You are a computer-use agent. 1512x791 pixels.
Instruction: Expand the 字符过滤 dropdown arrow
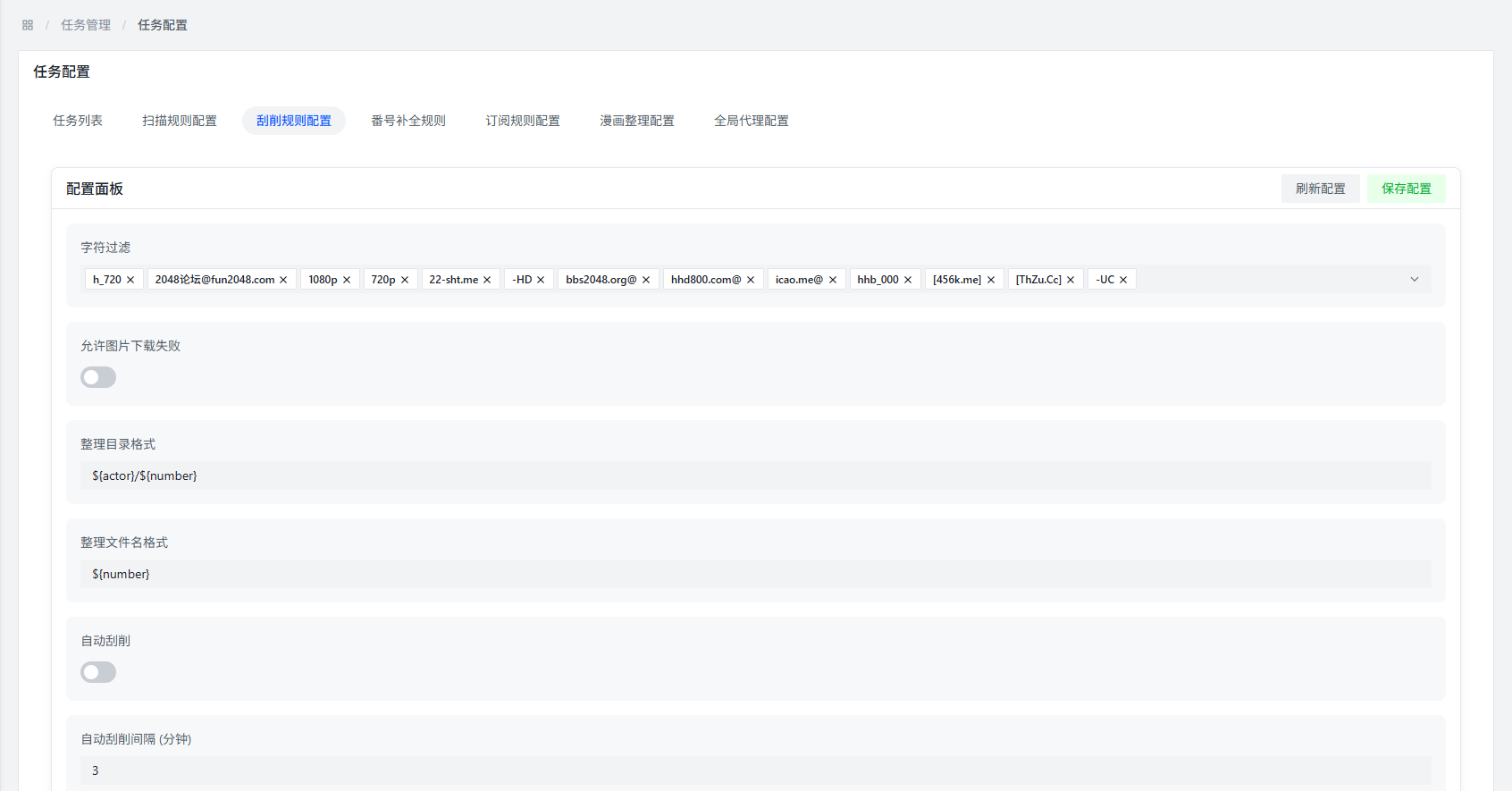[1415, 280]
